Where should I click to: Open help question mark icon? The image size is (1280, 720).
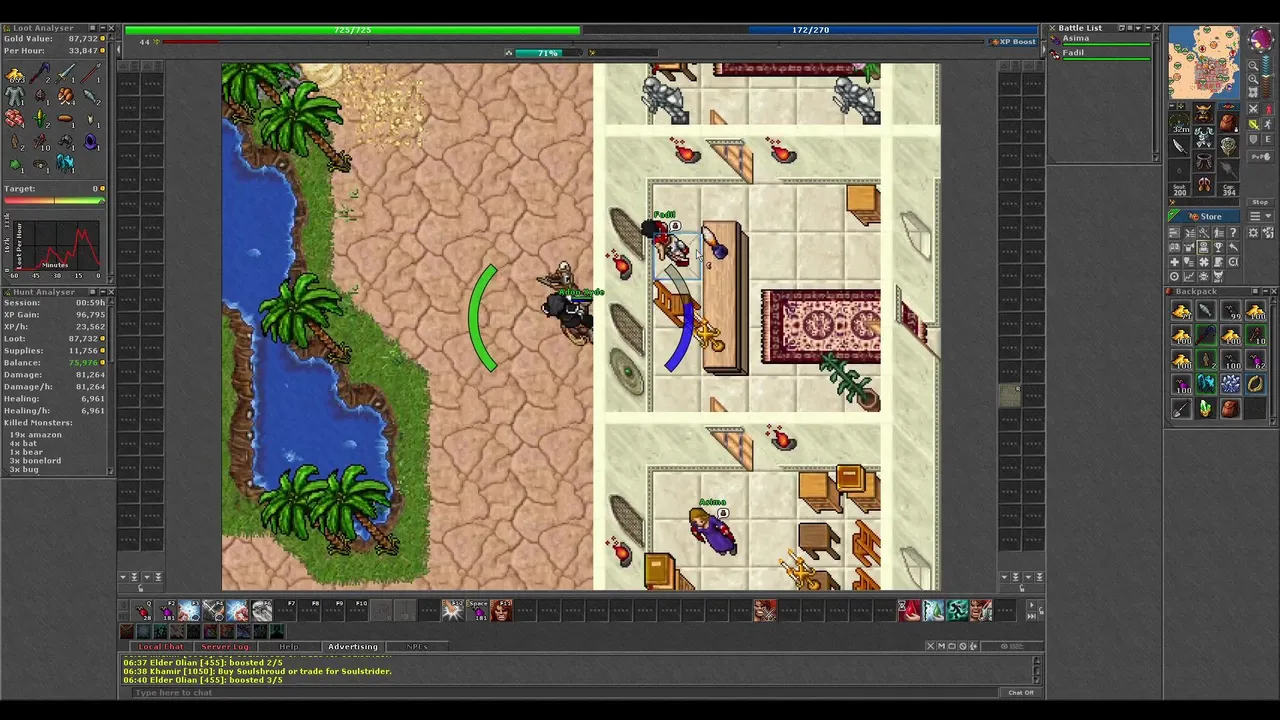pyautogui.click(x=1233, y=233)
